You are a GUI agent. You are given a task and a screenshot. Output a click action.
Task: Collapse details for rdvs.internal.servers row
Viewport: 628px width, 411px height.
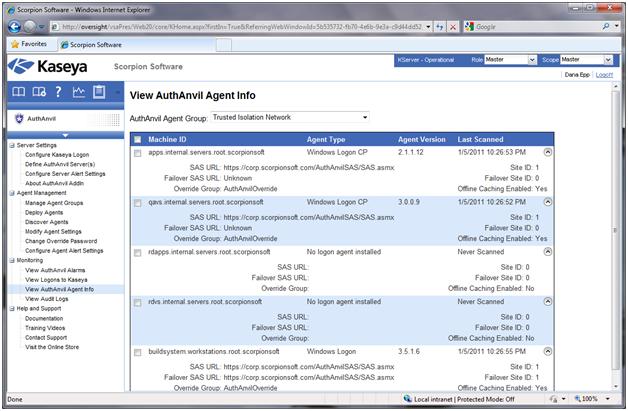click(x=547, y=301)
